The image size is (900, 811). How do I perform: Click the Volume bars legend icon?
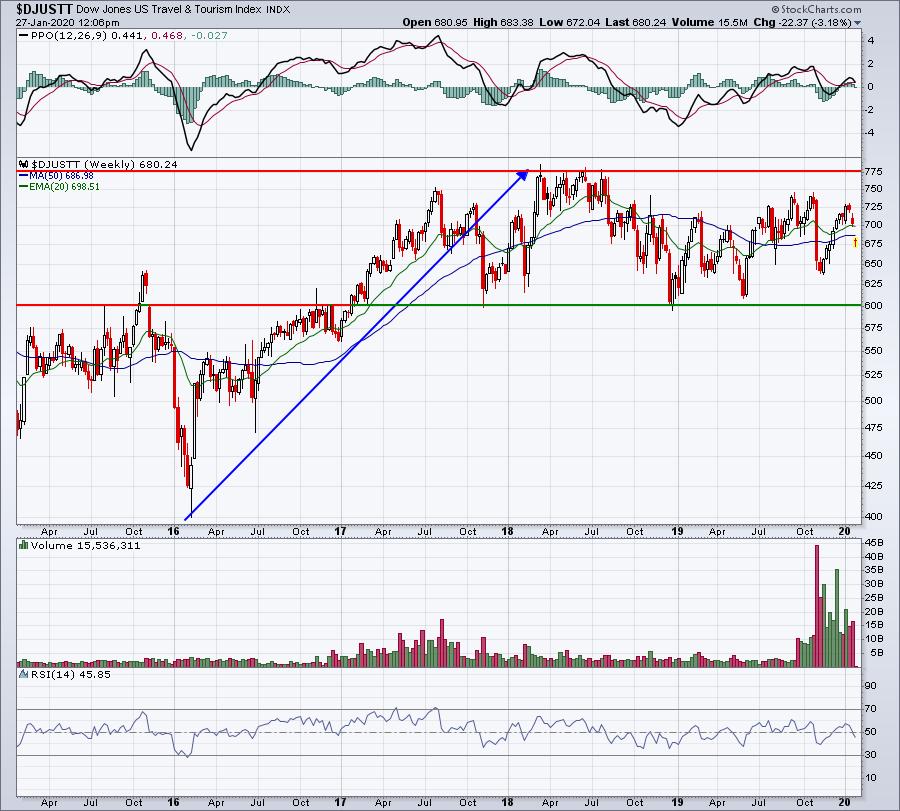pyautogui.click(x=24, y=545)
